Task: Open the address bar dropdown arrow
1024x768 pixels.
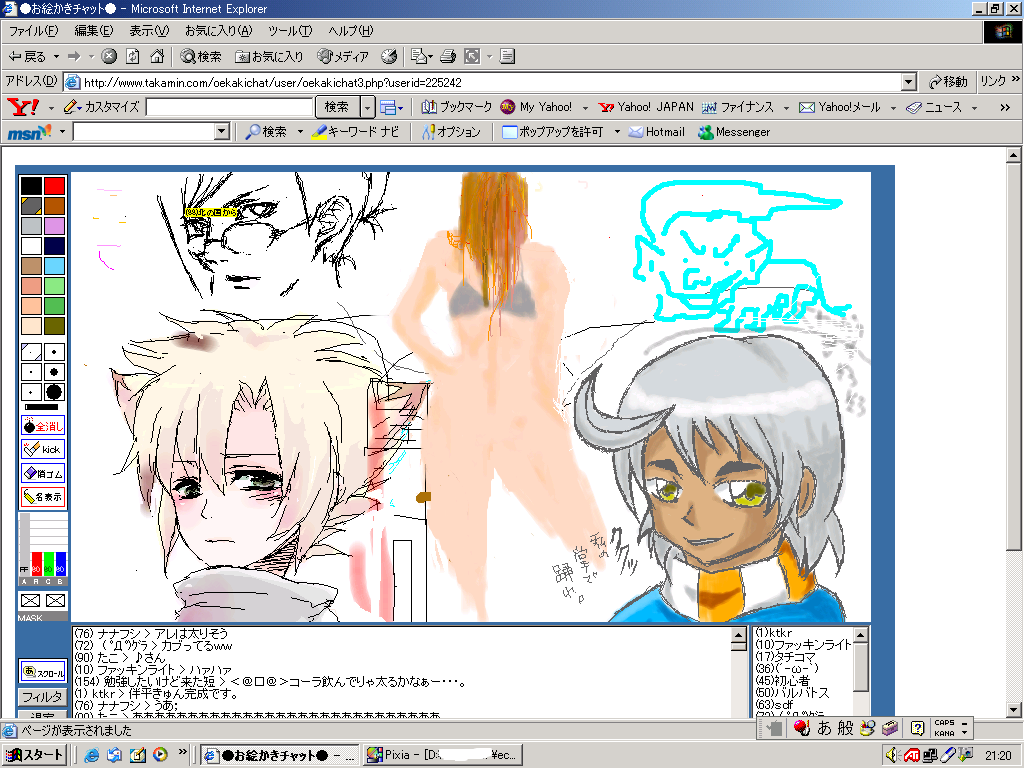Action: (908, 82)
